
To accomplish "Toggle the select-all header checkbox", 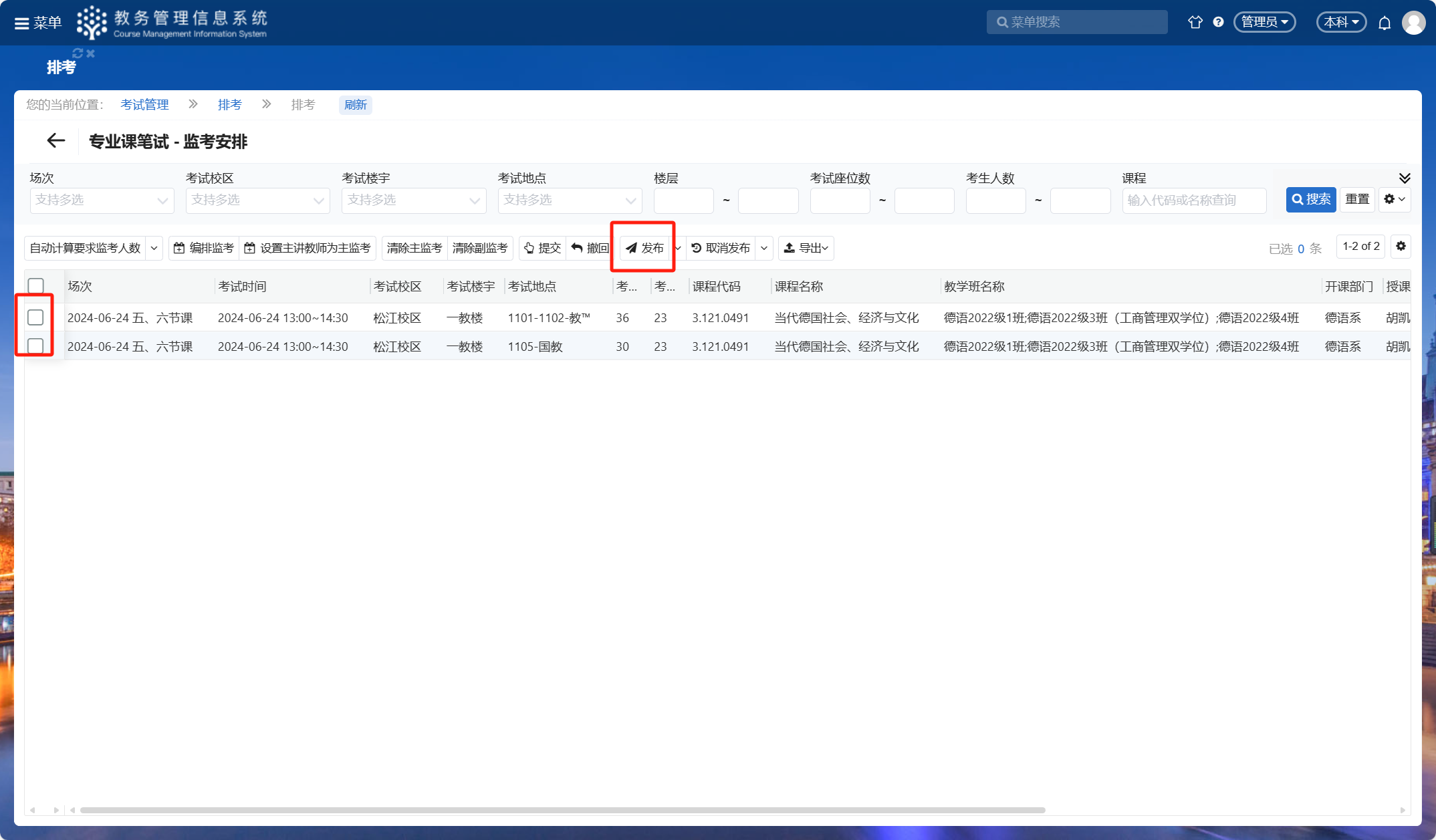I will coord(36,286).
